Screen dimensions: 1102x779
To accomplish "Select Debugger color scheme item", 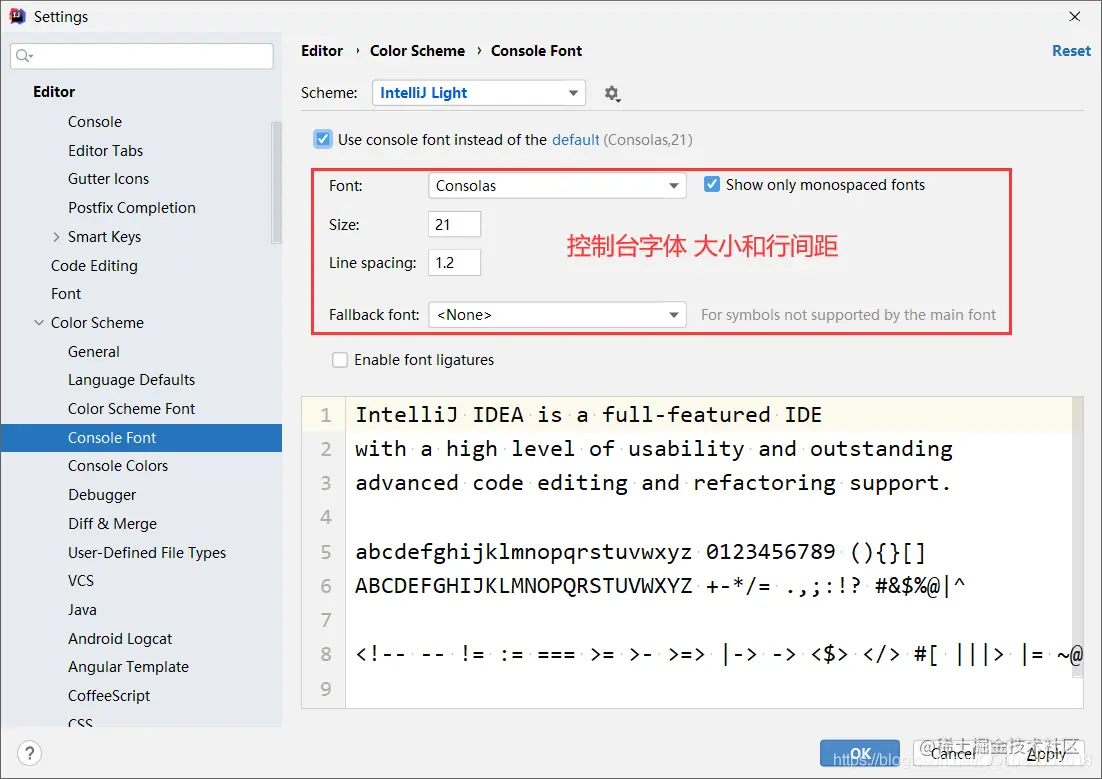I will point(102,495).
